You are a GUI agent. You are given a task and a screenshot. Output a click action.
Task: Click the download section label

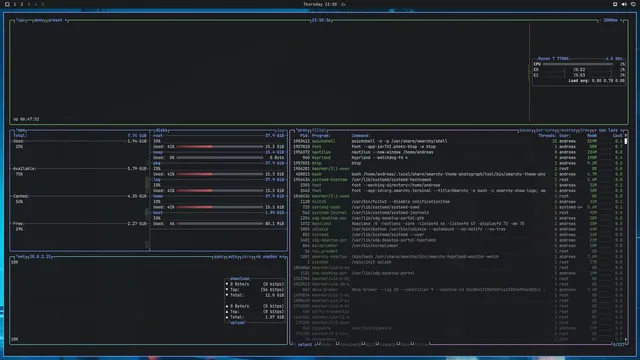[x=240, y=279]
